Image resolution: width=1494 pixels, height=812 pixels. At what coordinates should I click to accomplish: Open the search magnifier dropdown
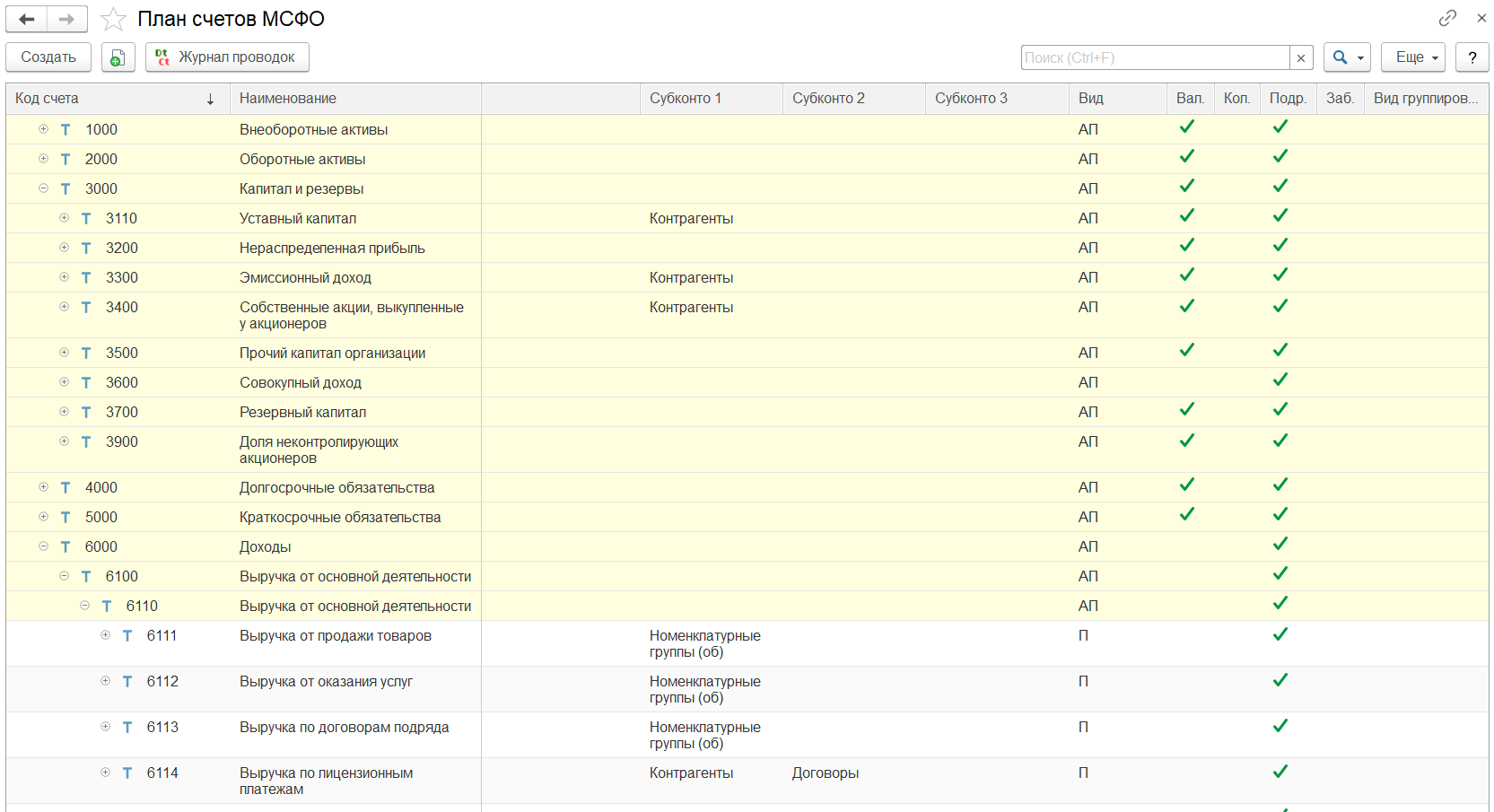tap(1347, 57)
